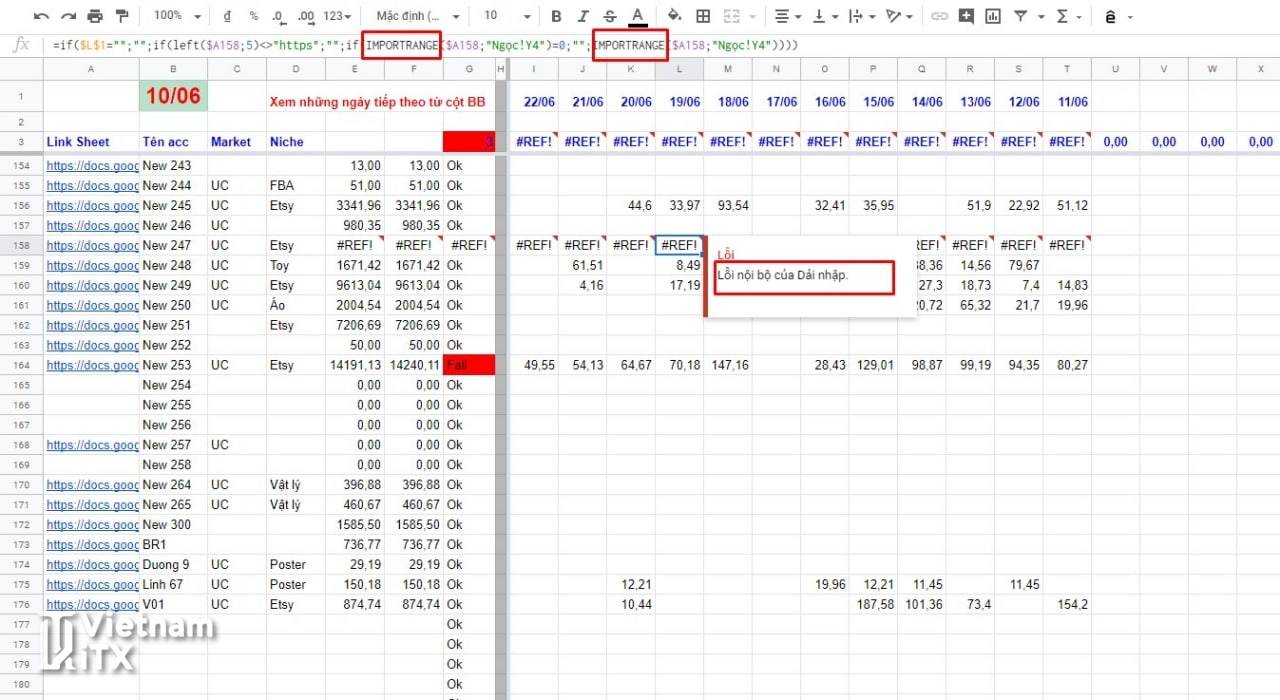Screen dimensions: 1280x700
Task: Select the New 300 account cell
Action: click(x=173, y=524)
